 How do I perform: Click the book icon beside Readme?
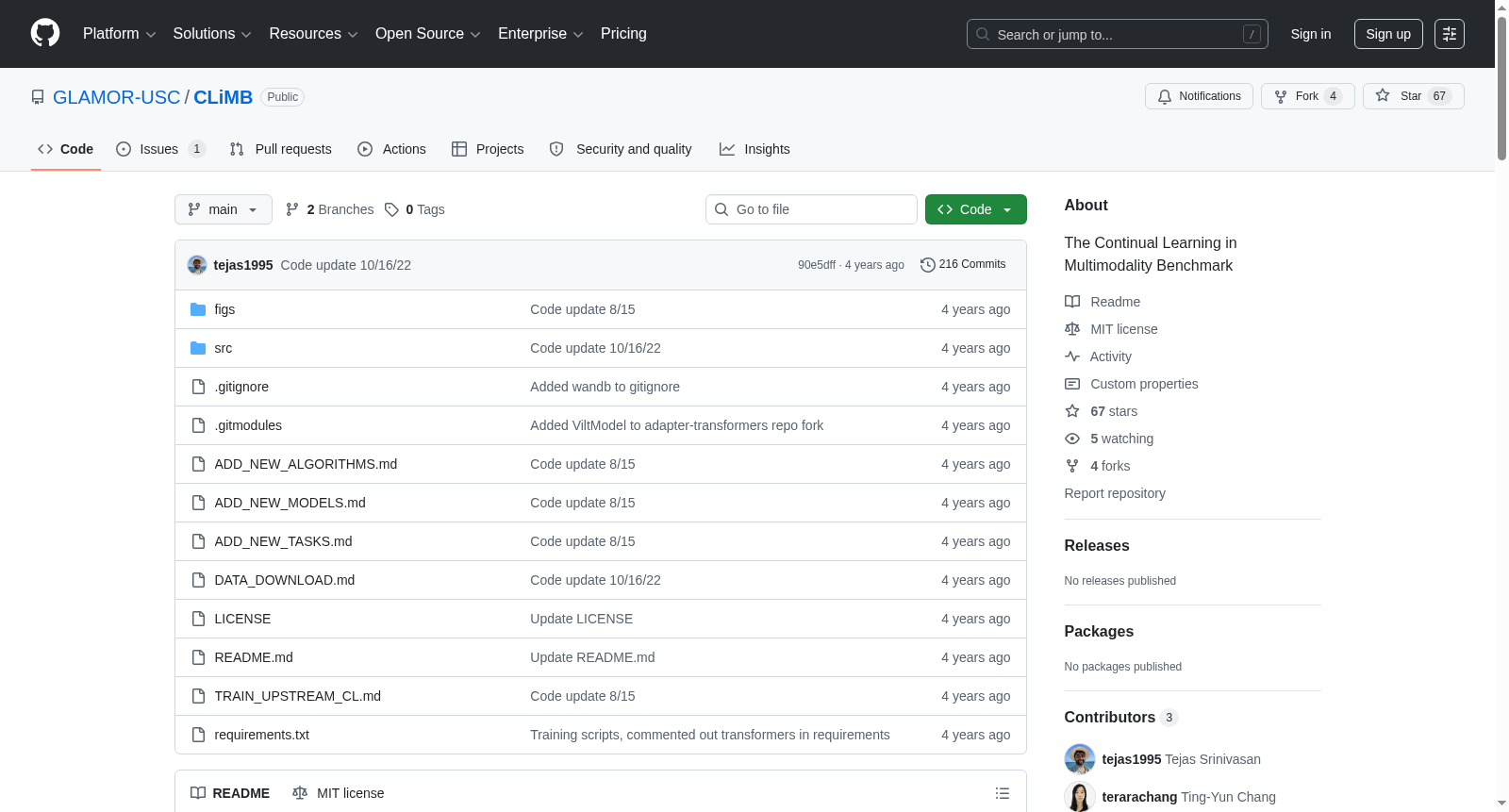[x=1072, y=302]
